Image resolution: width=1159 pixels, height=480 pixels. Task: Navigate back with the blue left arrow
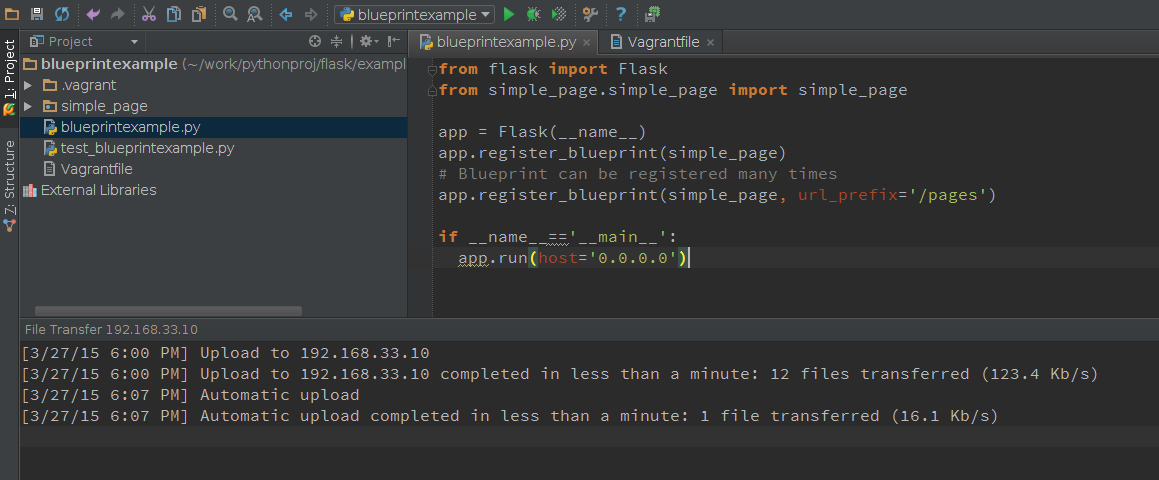click(x=286, y=14)
